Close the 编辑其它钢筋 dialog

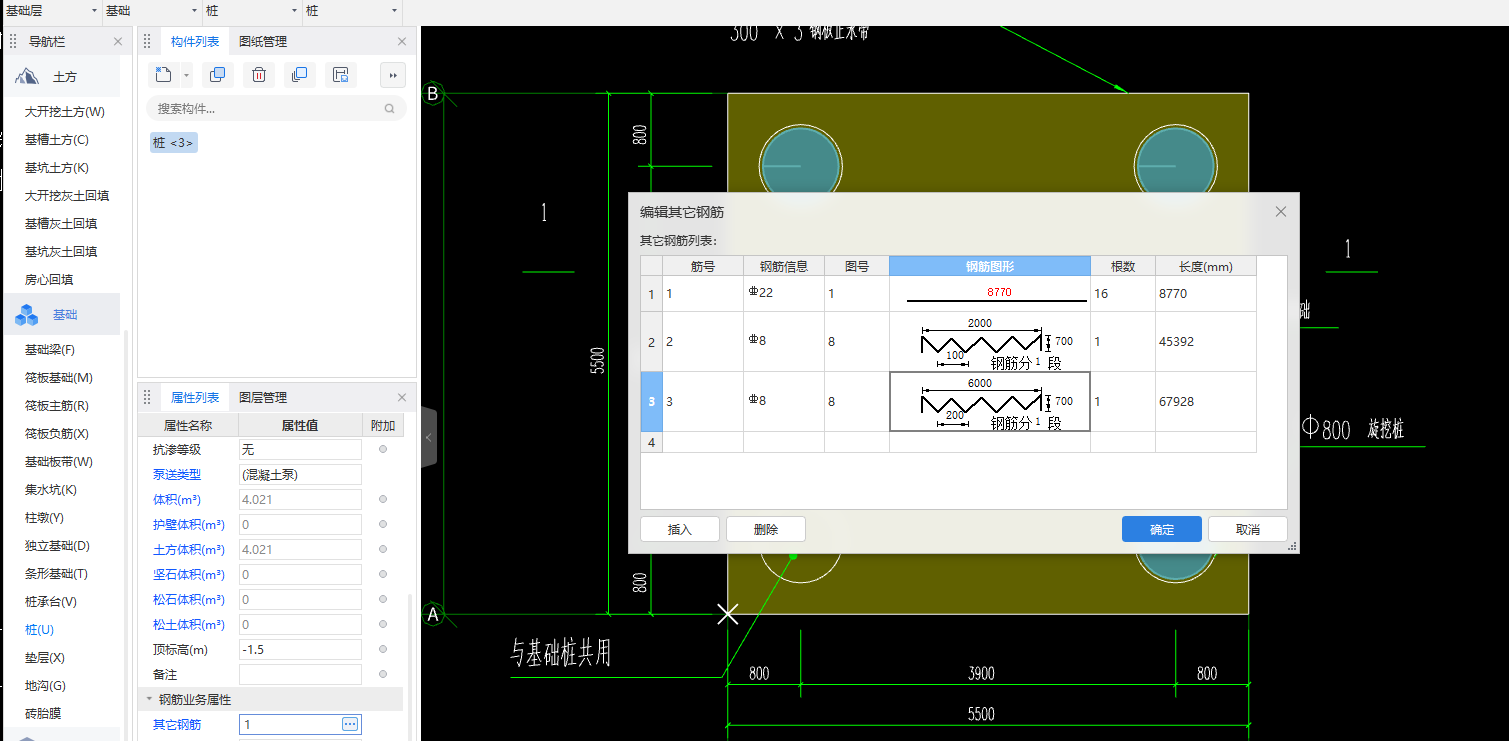(1281, 212)
